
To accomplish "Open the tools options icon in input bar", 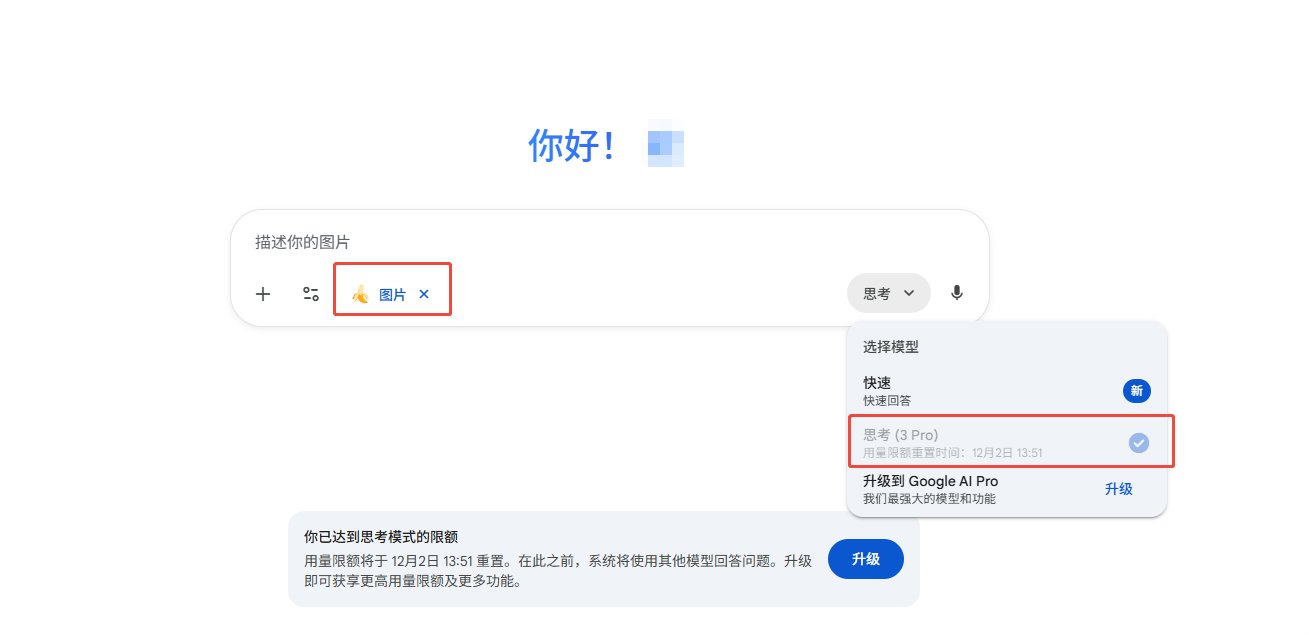I will coord(310,293).
